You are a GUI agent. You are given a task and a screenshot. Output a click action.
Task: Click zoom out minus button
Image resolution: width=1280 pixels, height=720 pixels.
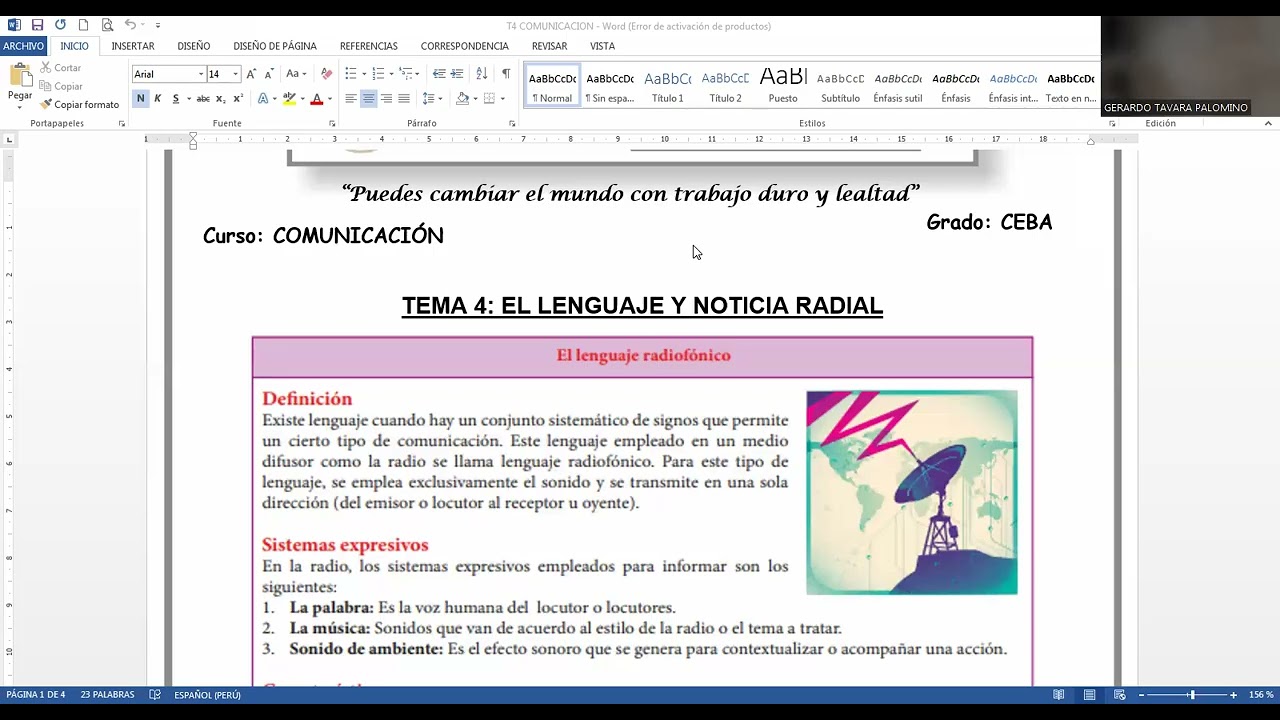click(x=1142, y=695)
